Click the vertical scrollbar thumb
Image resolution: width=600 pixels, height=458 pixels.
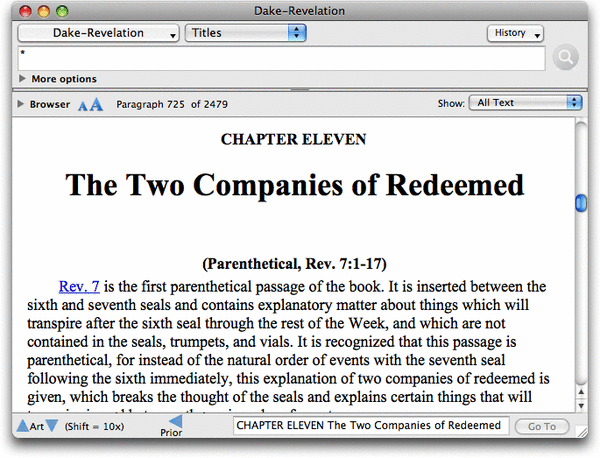(580, 203)
